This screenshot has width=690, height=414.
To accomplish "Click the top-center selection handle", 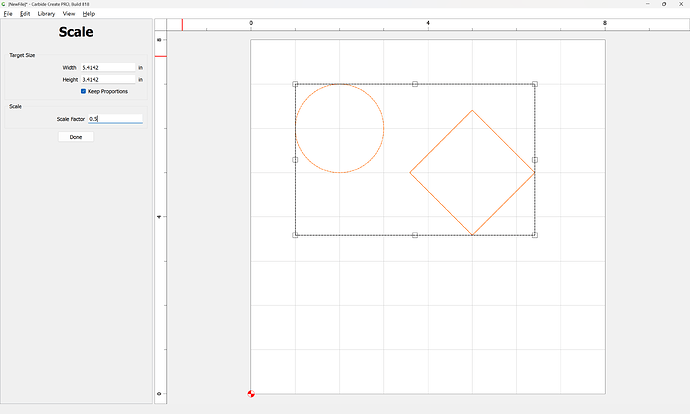I will click(x=415, y=84).
